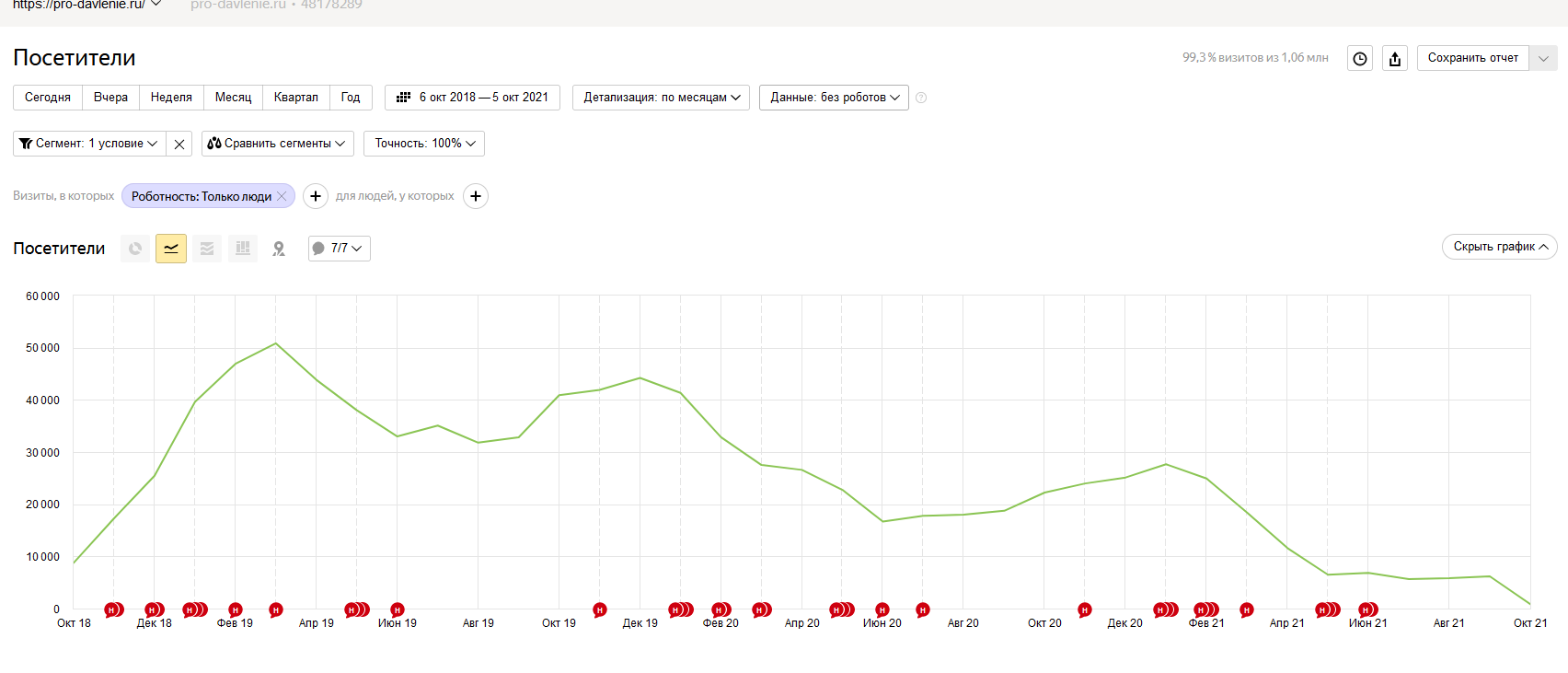Open the 'Данные: без роботов' dropdown
The image size is (1568, 673).
click(834, 98)
